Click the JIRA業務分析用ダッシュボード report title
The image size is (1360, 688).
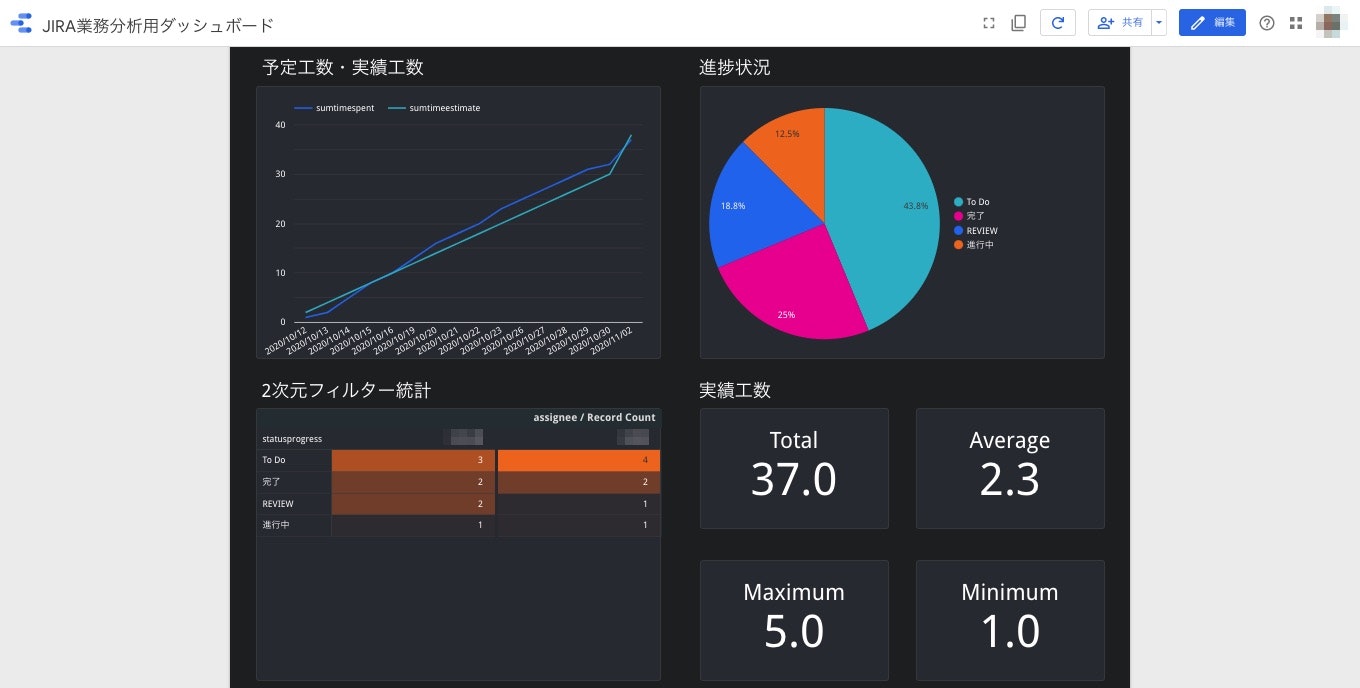pyautogui.click(x=158, y=25)
